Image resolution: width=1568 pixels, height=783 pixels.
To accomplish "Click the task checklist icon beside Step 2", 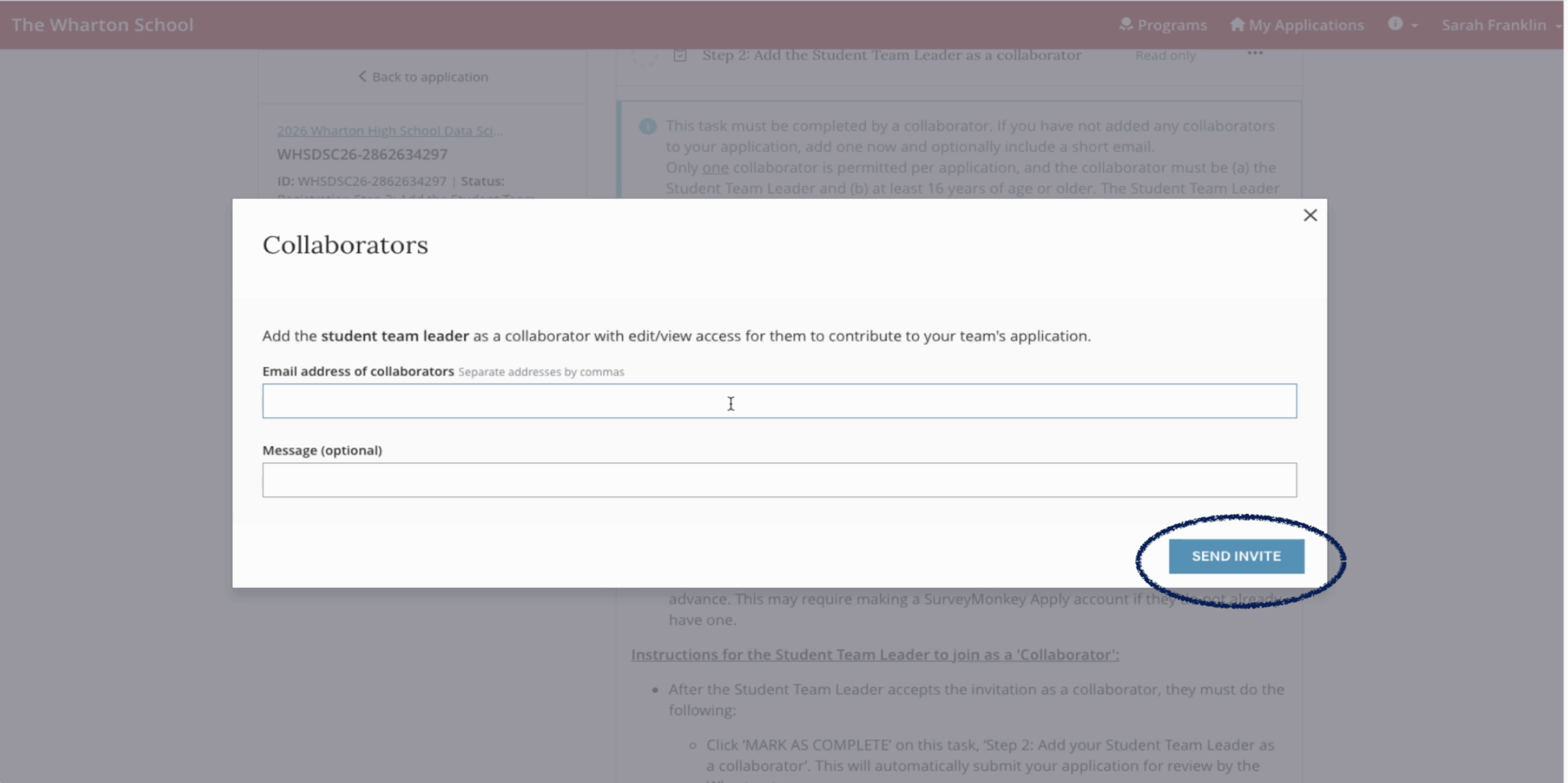I will [x=680, y=55].
